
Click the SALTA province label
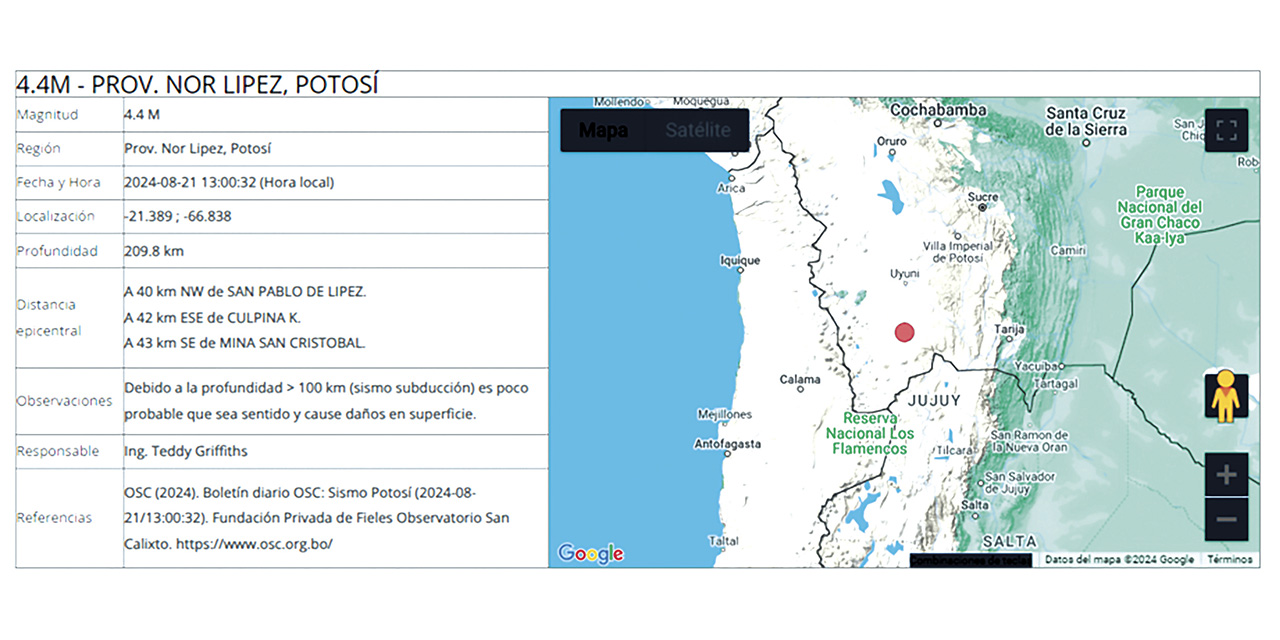tap(1009, 541)
